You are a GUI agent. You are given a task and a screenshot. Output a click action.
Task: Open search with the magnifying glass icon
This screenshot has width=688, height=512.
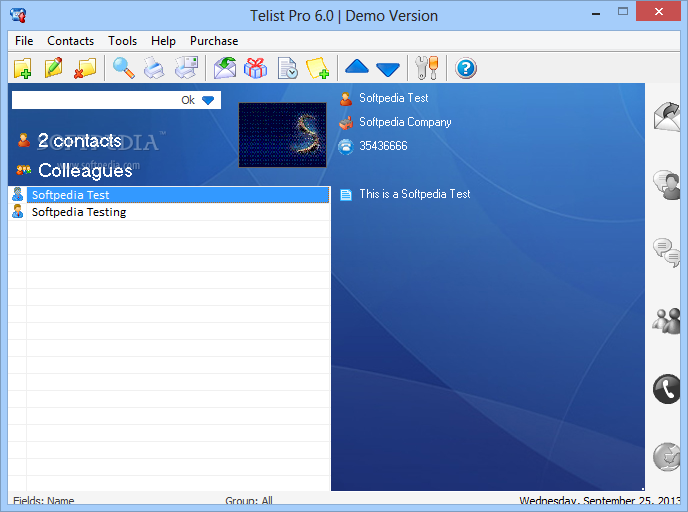pyautogui.click(x=124, y=68)
